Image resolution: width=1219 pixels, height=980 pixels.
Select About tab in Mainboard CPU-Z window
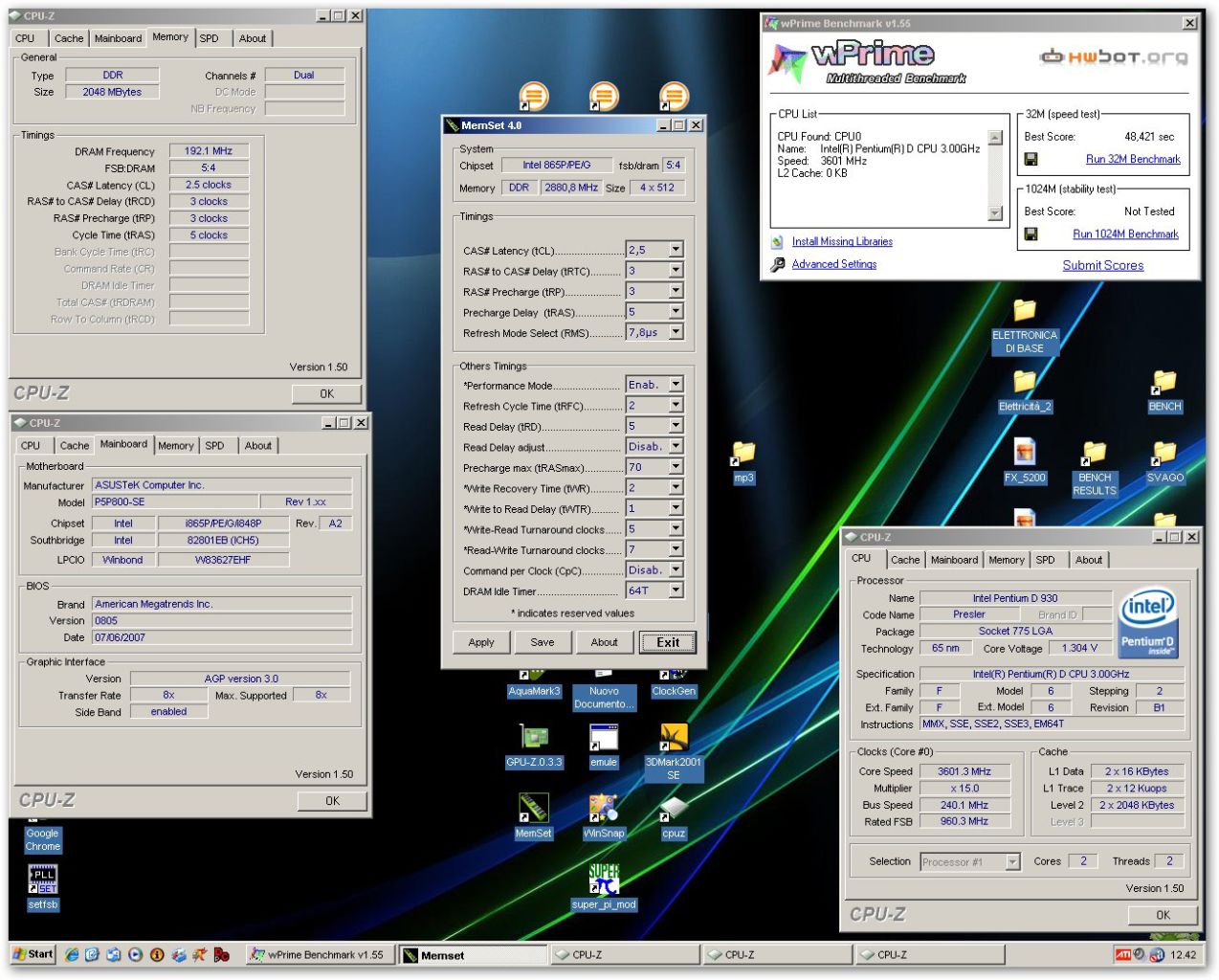[x=258, y=446]
